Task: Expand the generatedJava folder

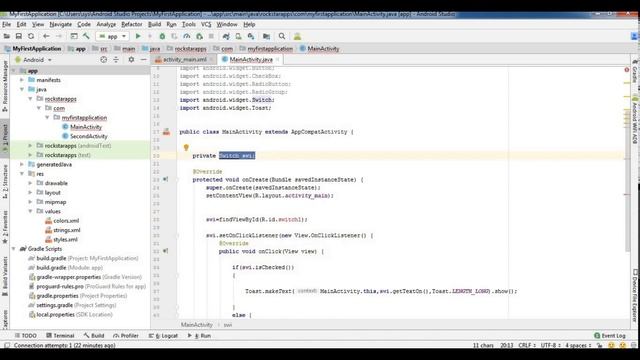Action: point(22,164)
